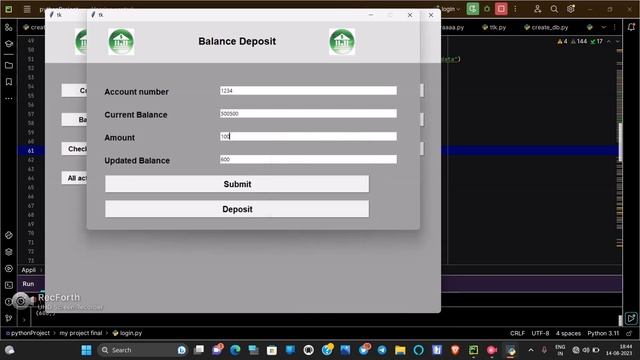640x360 pixels.
Task: Open clock and date in system tray
Action: pos(619,350)
